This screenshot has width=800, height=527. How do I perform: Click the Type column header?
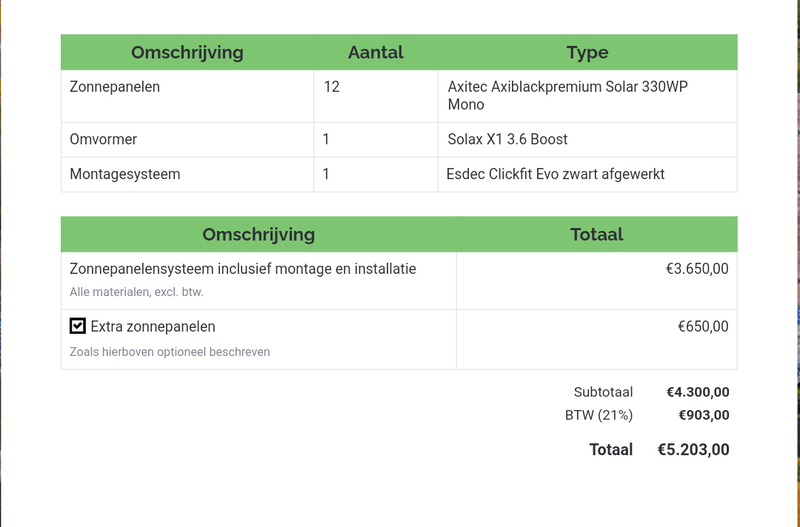pyautogui.click(x=587, y=53)
